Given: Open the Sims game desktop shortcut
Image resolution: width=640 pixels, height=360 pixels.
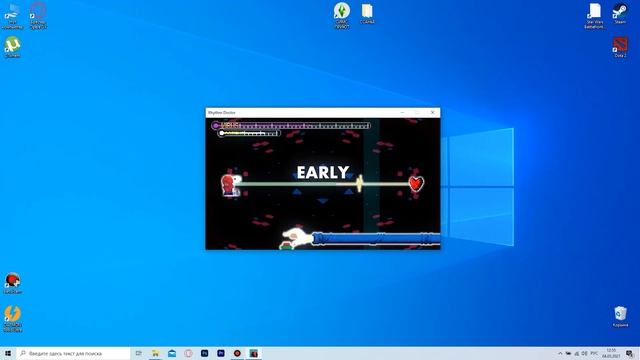Looking at the screenshot, I should click(x=342, y=15).
